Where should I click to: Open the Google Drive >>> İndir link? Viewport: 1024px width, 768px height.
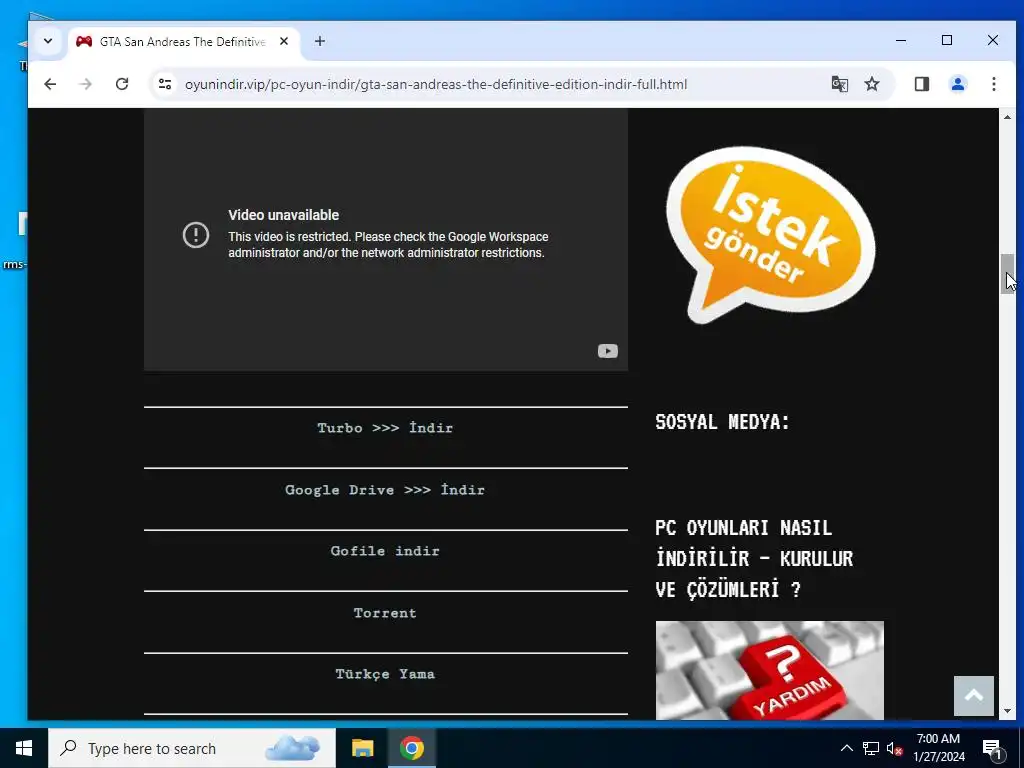385,490
